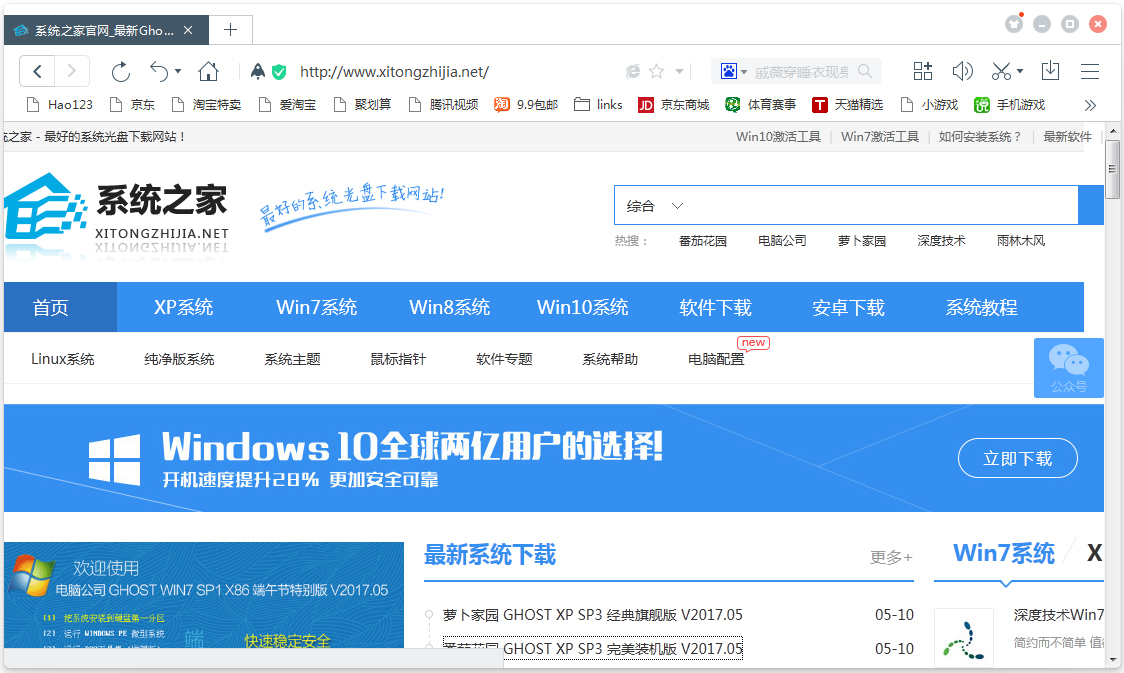The width and height of the screenshot is (1124, 673).
Task: Open the 天猫精选 bookmark
Action: (x=847, y=105)
